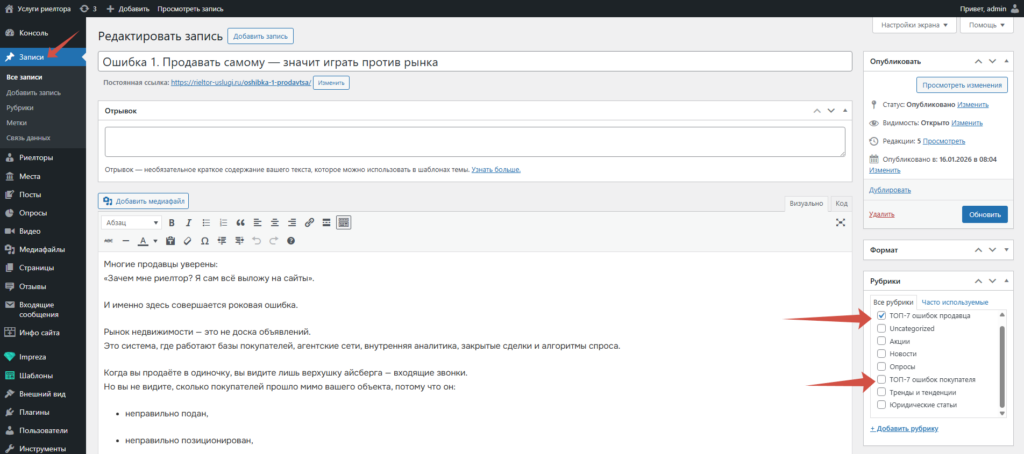
Task: Click the Обновить button
Action: 984,214
